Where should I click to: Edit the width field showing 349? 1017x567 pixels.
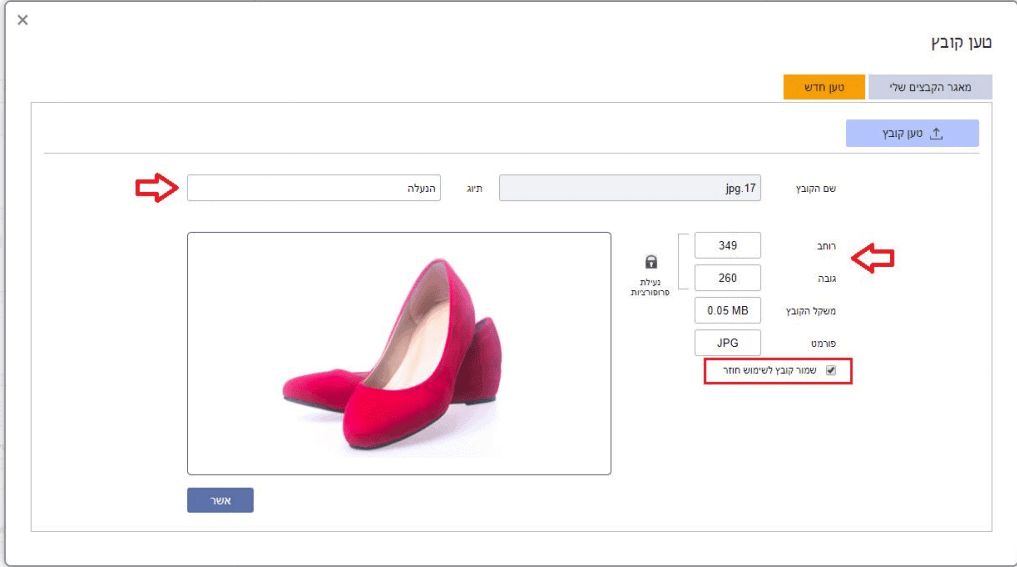coord(728,246)
